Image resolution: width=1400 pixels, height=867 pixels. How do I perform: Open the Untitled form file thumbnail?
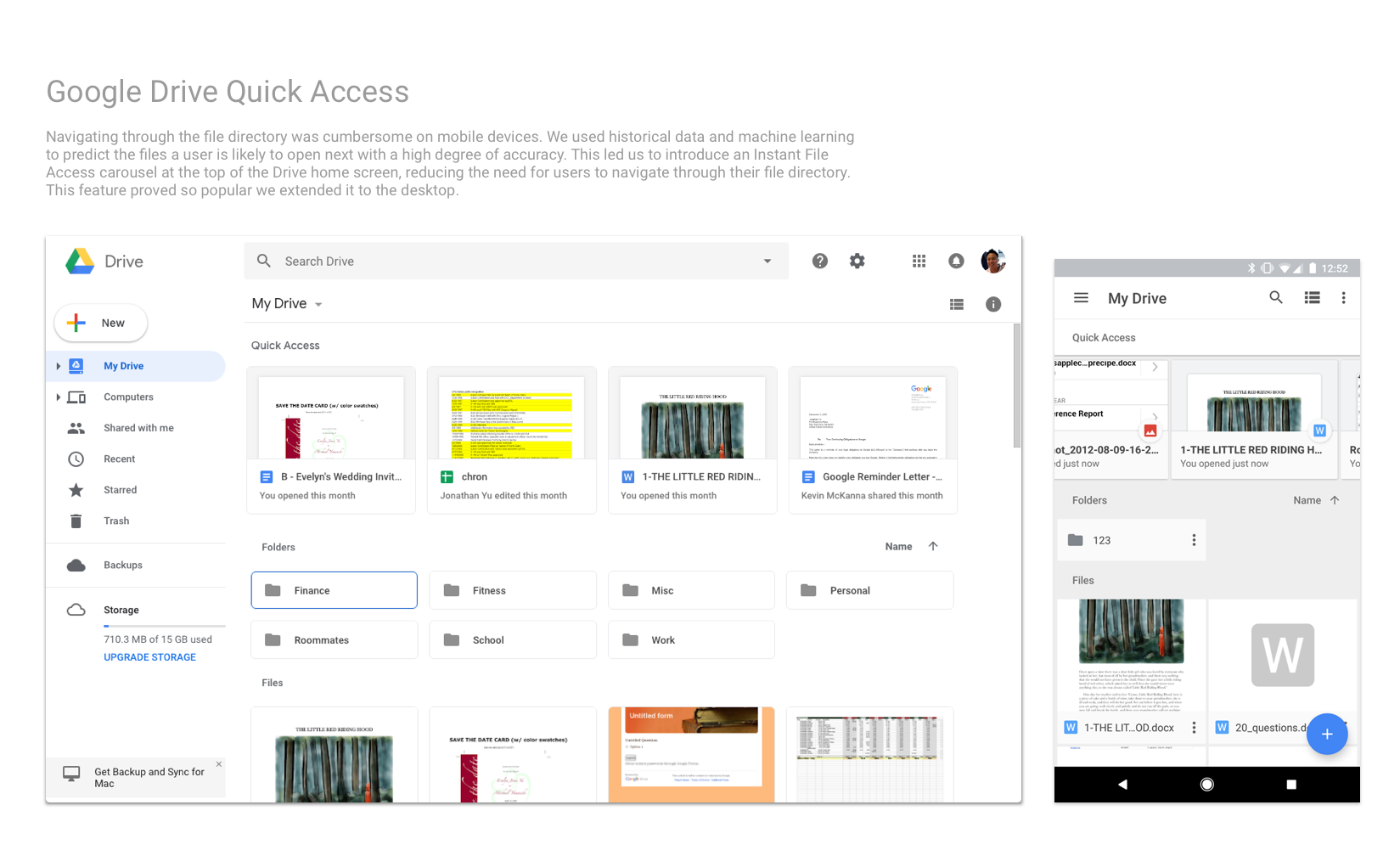tap(691, 754)
